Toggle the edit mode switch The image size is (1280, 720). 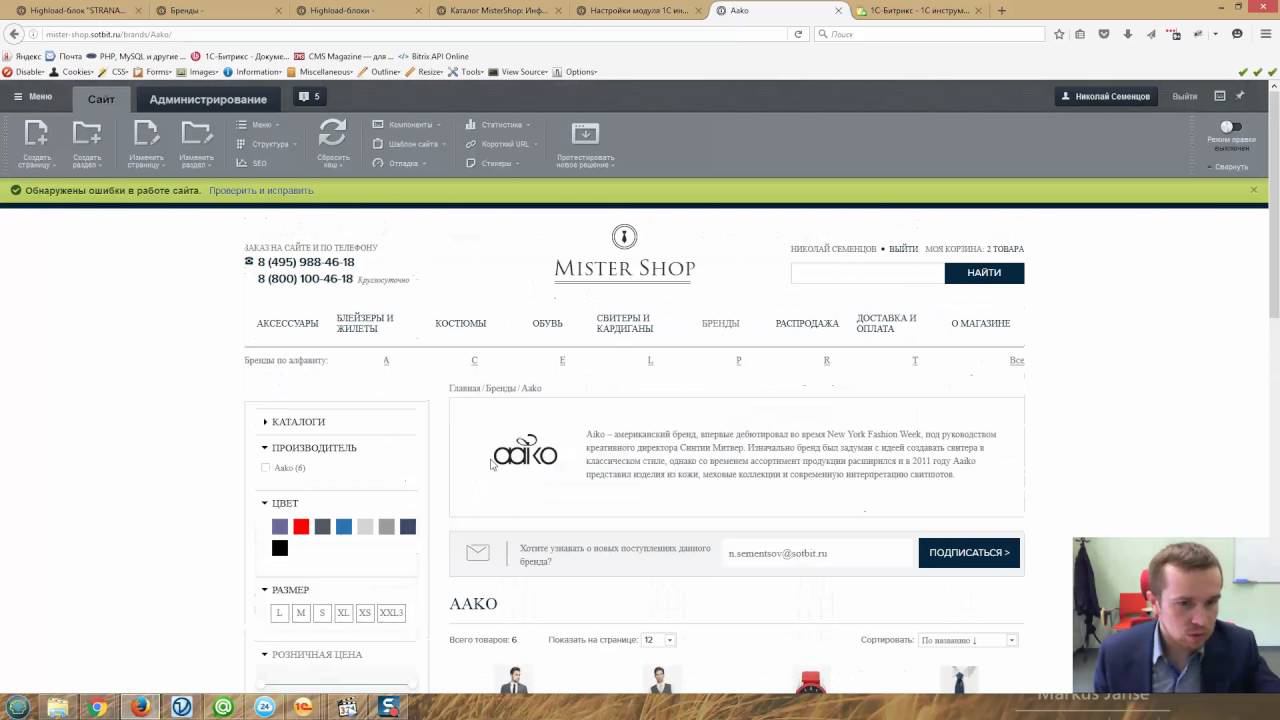(1231, 127)
